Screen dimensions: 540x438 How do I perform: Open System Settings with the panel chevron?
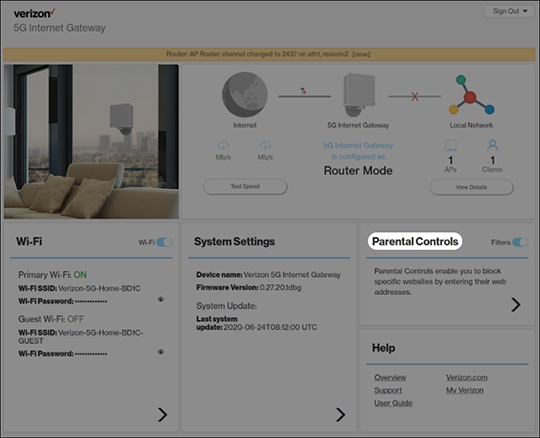[x=340, y=415]
